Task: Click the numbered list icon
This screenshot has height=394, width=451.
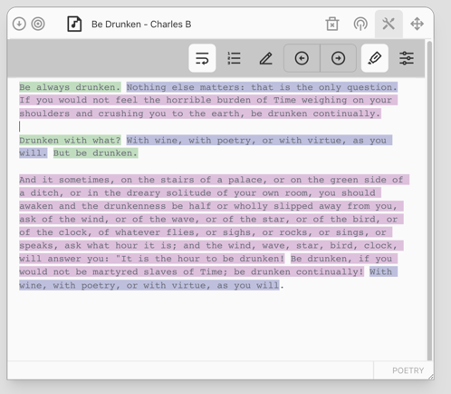Action: (234, 58)
